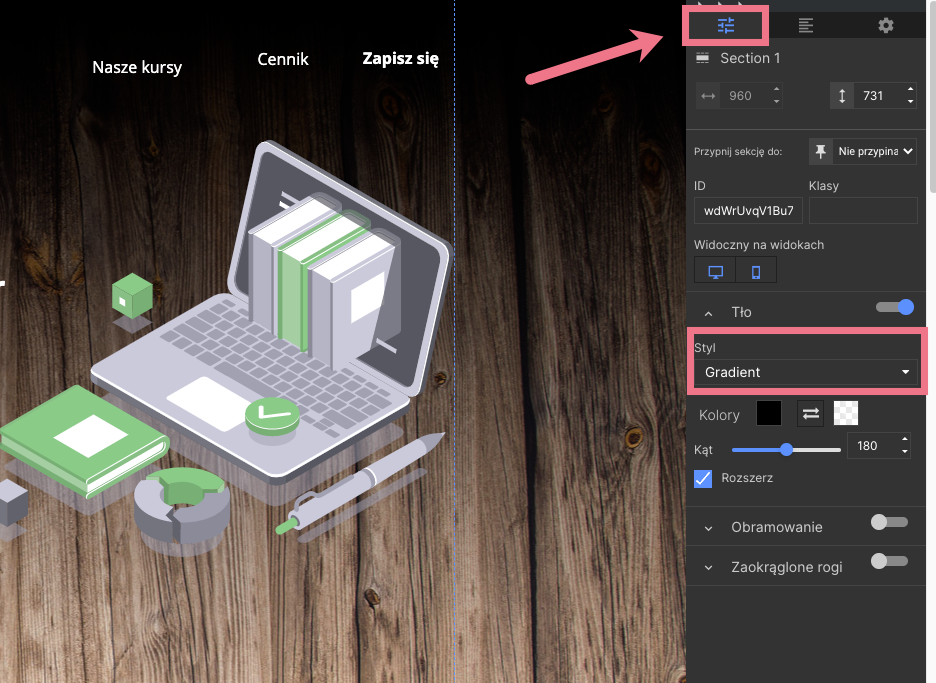Screen dimensions: 936x683
Task: Increase section height with up stepper
Action: (910, 90)
